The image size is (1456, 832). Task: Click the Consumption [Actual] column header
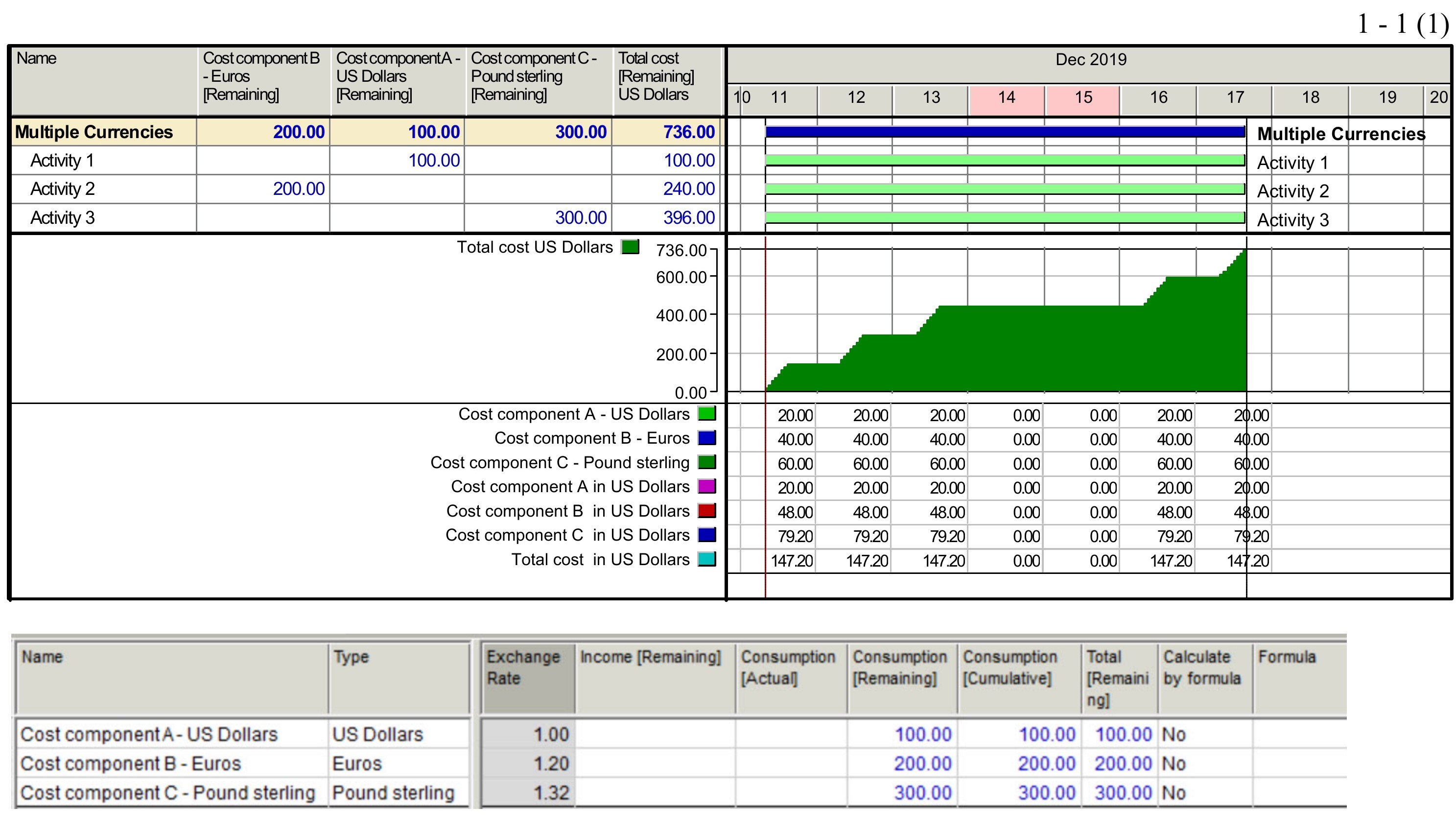pyautogui.click(x=791, y=678)
